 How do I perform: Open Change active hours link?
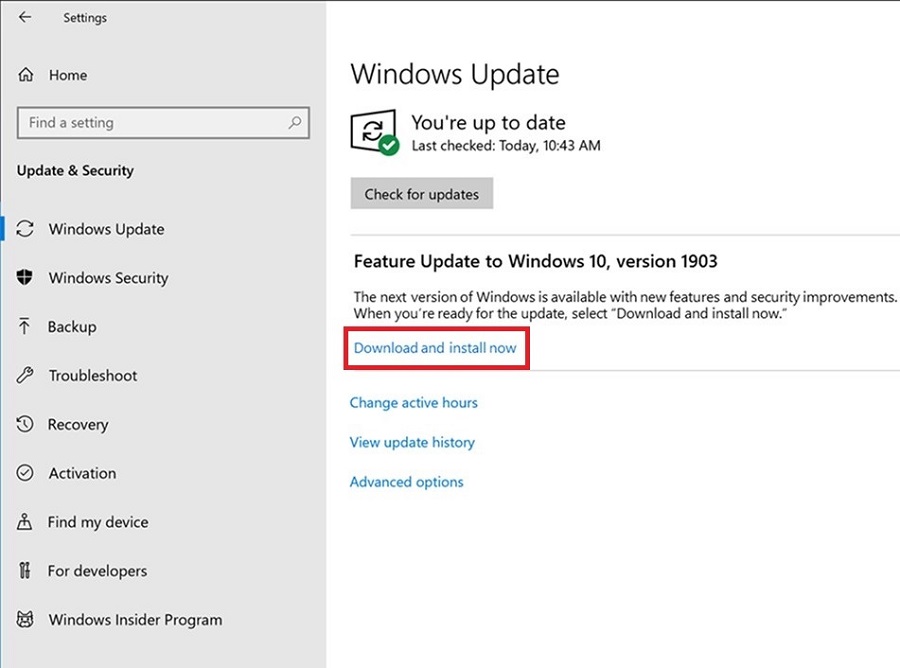(413, 403)
